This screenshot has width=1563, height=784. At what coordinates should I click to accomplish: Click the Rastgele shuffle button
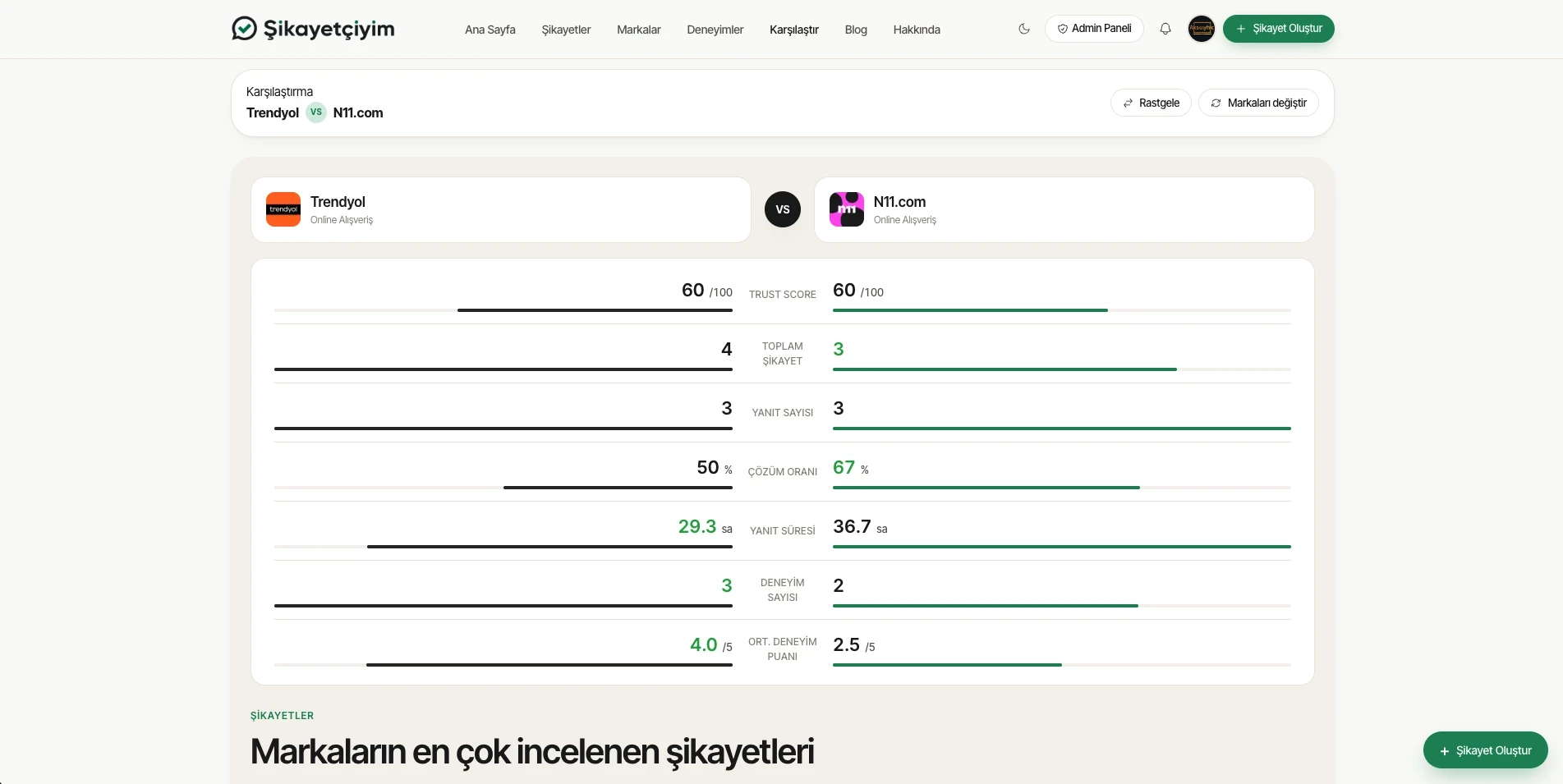[x=1151, y=103]
